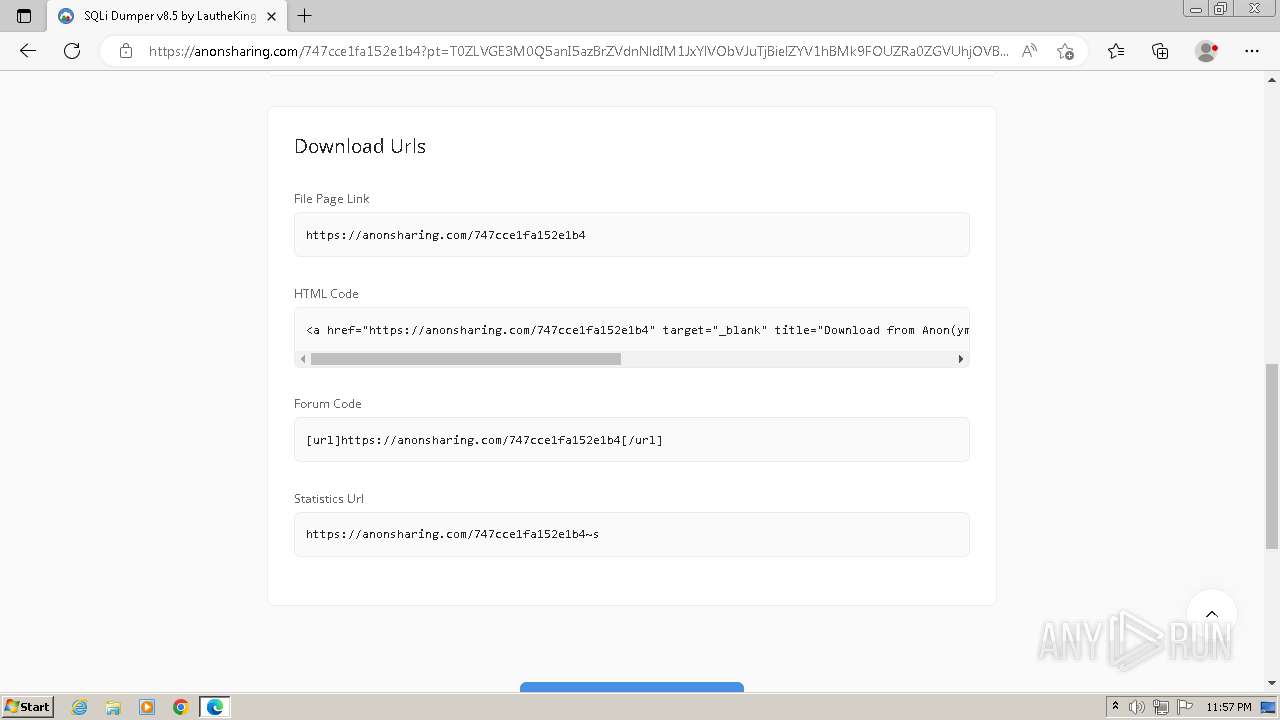The image size is (1280, 720).
Task: Select the HTML Code field
Action: click(x=632, y=330)
